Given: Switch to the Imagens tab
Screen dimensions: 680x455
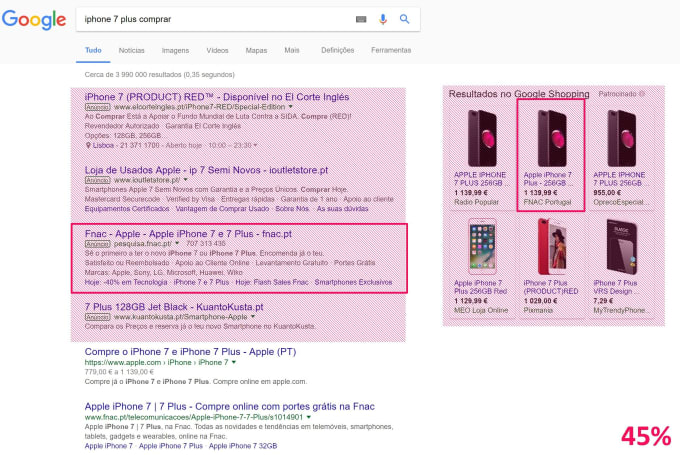Looking at the screenshot, I should point(175,50).
